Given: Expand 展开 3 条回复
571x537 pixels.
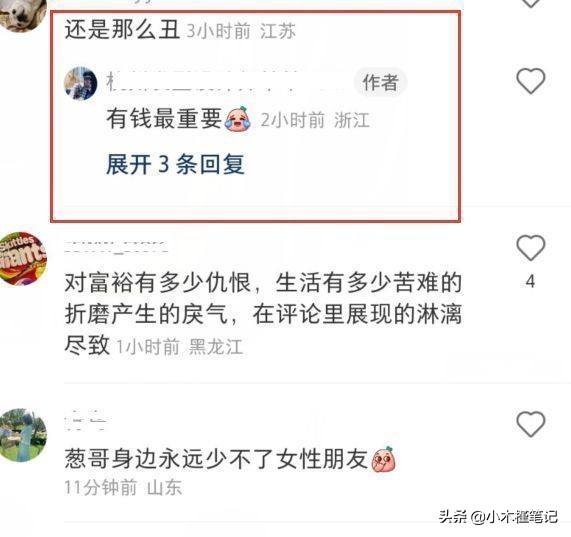Looking at the screenshot, I should [175, 165].
